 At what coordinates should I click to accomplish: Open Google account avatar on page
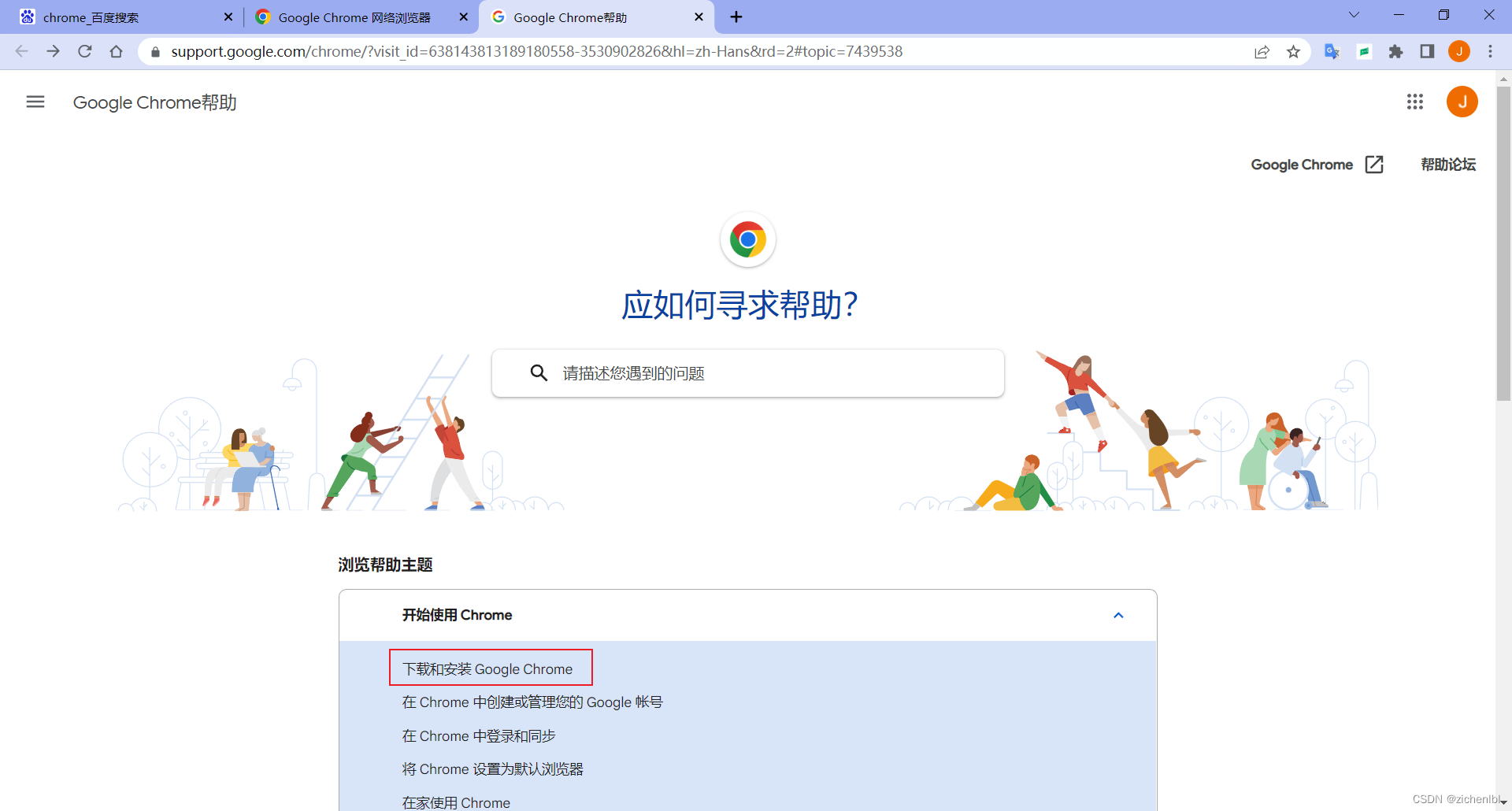click(x=1462, y=102)
